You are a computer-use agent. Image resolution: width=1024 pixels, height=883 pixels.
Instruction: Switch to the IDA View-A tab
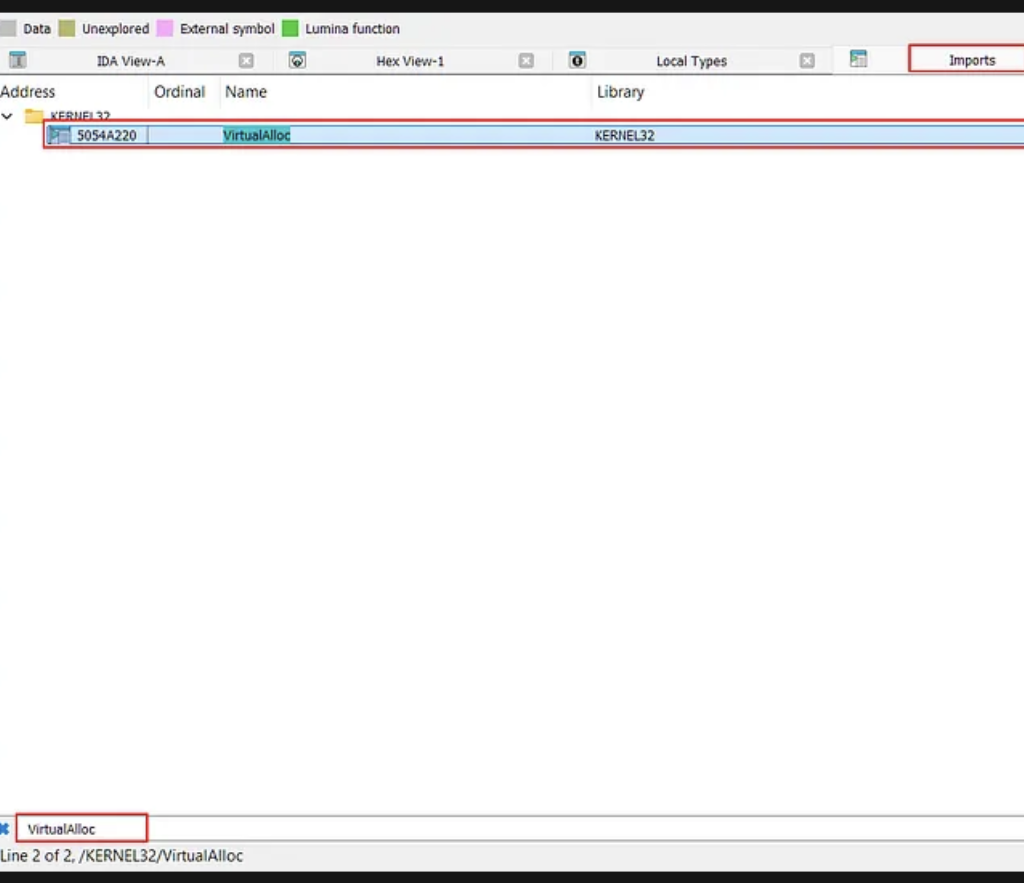tap(130, 61)
